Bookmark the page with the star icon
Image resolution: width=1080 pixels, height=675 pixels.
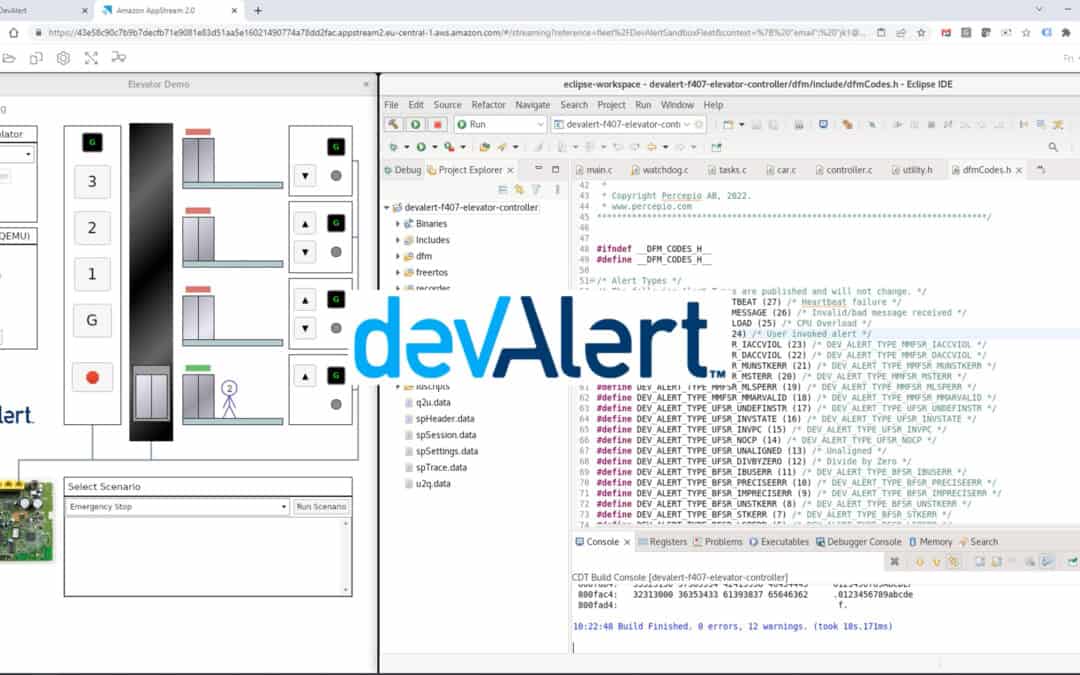(x=921, y=32)
